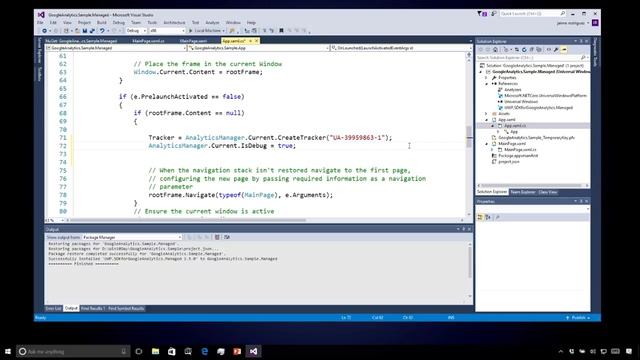Click the bookmark icon in the toolbar
This screenshot has height=360, width=640.
tap(281, 31)
